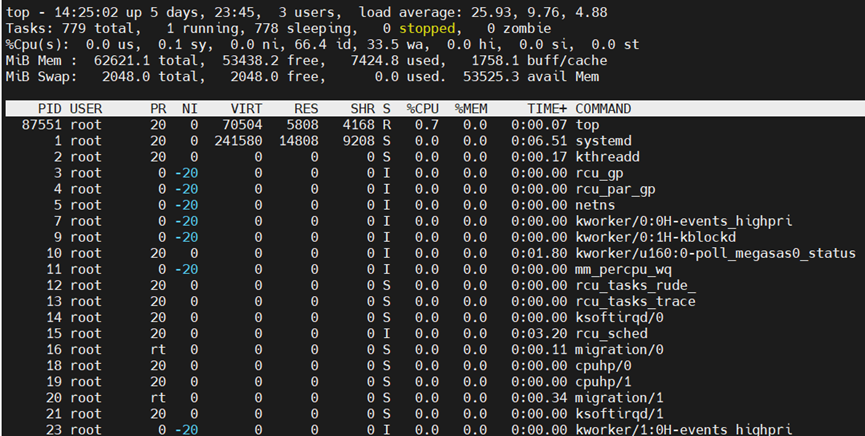This screenshot has height=436, width=865.
Task: Select '779 total' tasks count
Action: (98, 28)
